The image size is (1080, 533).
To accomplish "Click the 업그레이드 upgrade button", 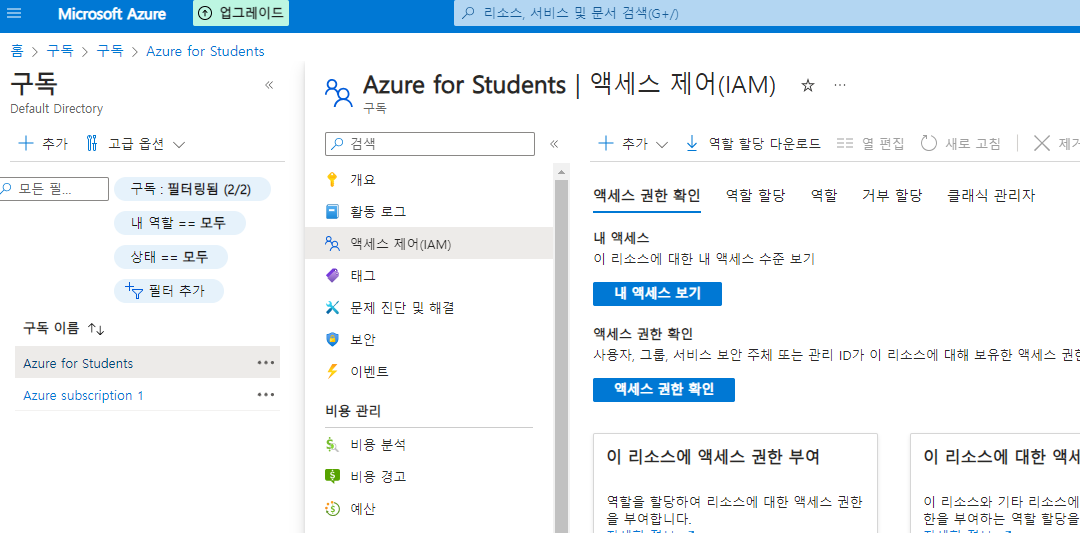I will point(241,13).
